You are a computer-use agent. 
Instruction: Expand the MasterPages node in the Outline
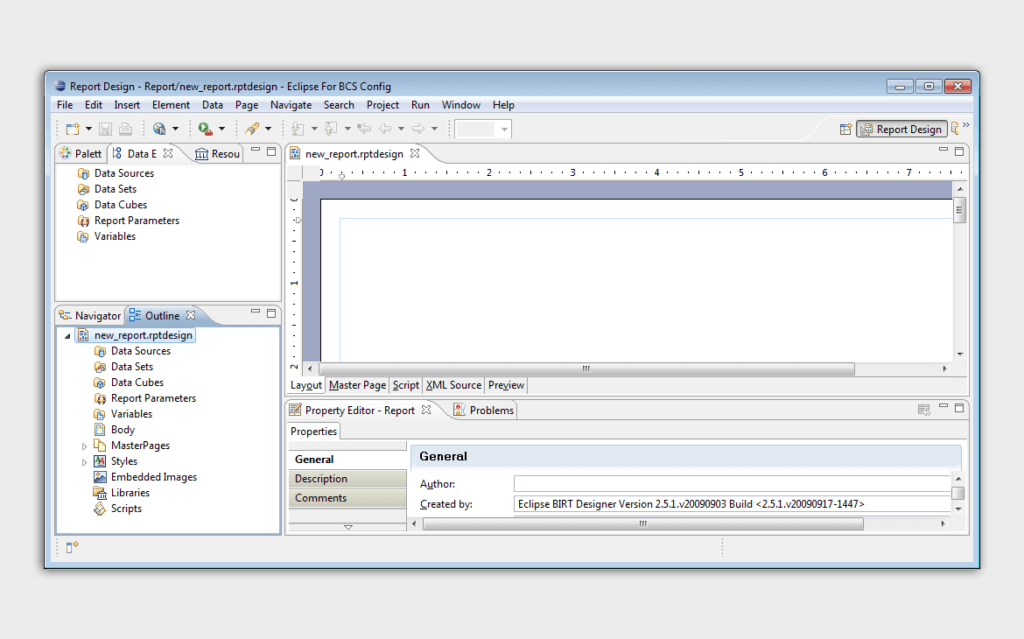pos(84,445)
